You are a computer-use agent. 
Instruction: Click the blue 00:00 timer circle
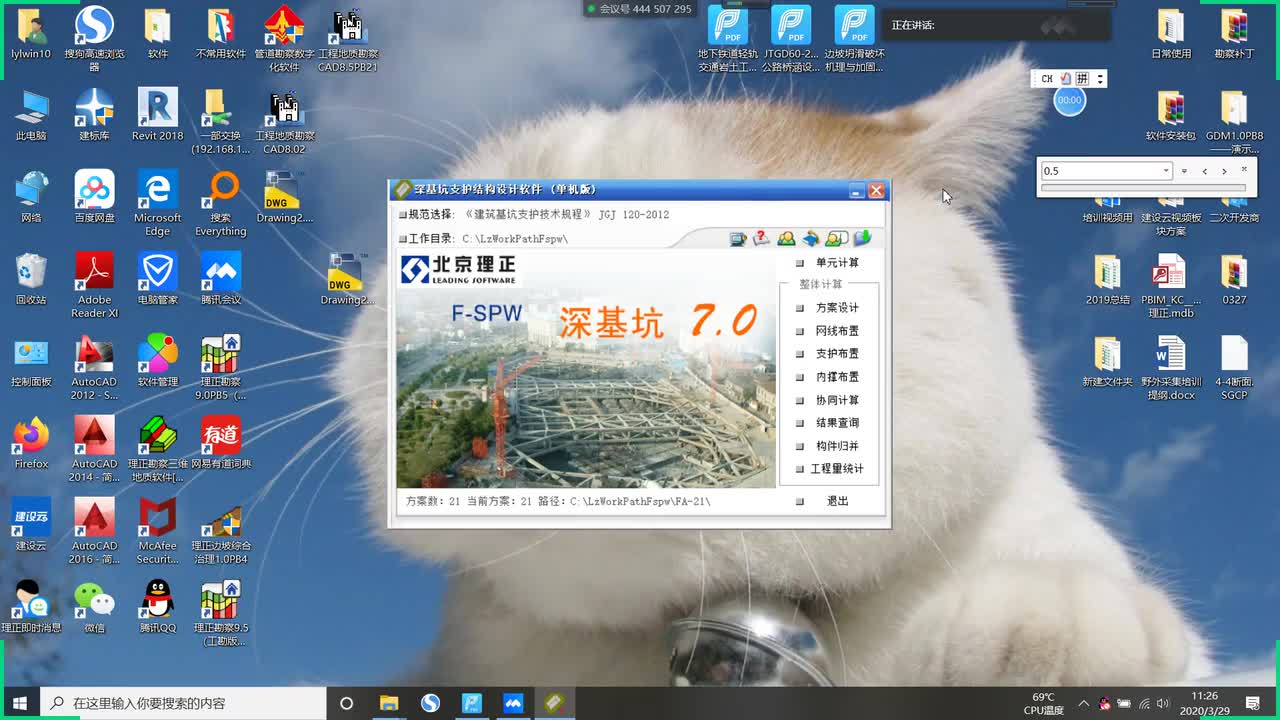(1070, 100)
